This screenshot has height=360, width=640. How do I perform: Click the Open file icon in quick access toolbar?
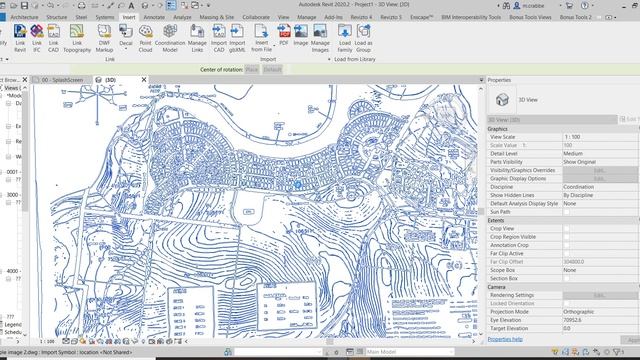pyautogui.click(x=13, y=6)
